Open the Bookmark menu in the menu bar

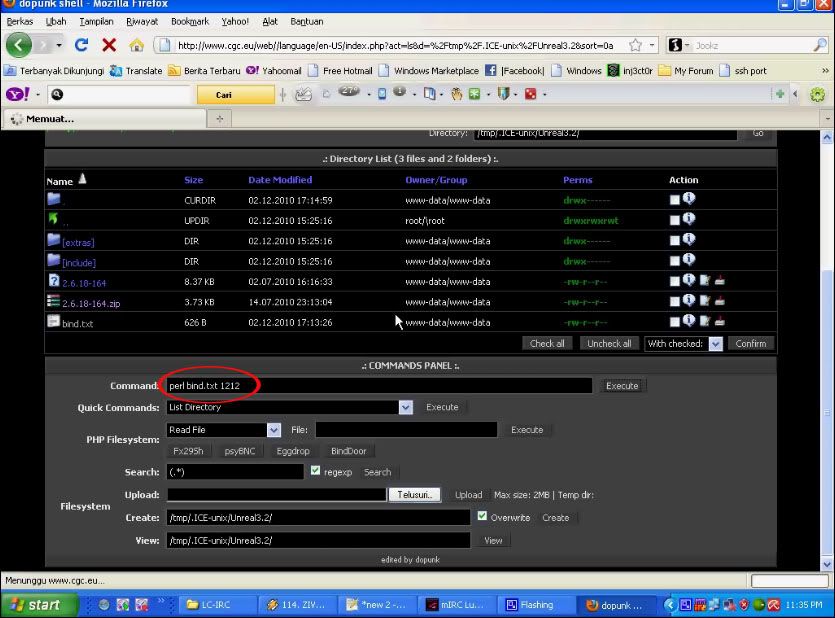coord(190,21)
